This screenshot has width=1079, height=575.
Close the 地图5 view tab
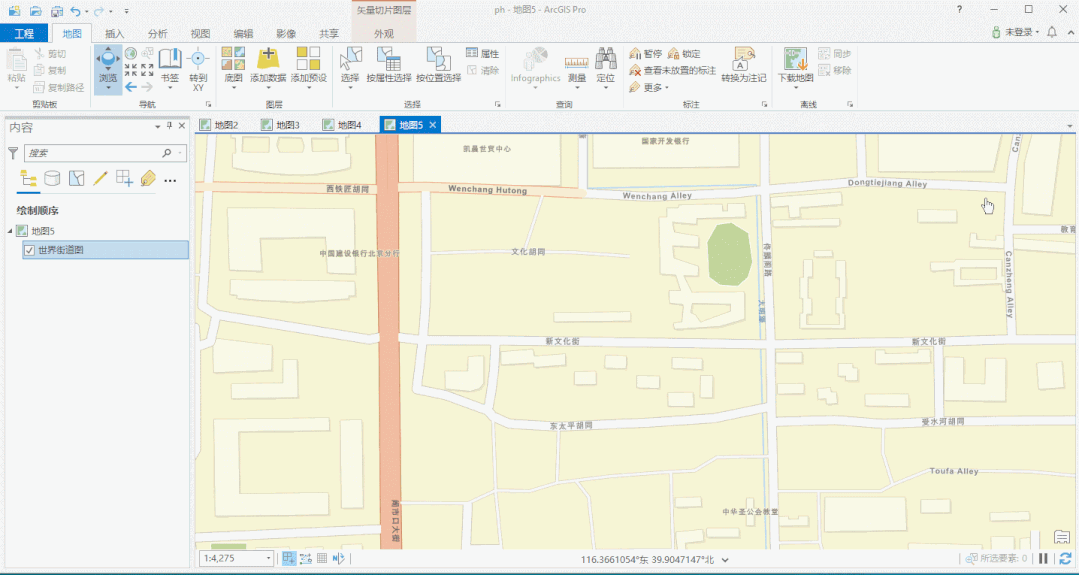tap(432, 124)
